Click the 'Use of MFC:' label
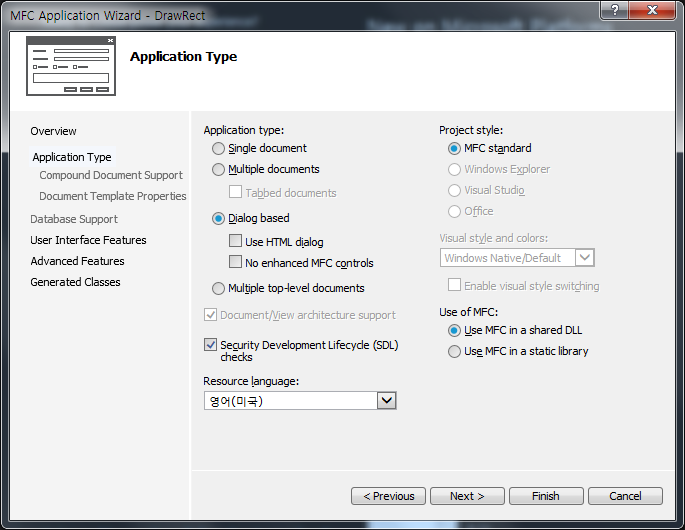Image resolution: width=685 pixels, height=530 pixels. coord(468,312)
